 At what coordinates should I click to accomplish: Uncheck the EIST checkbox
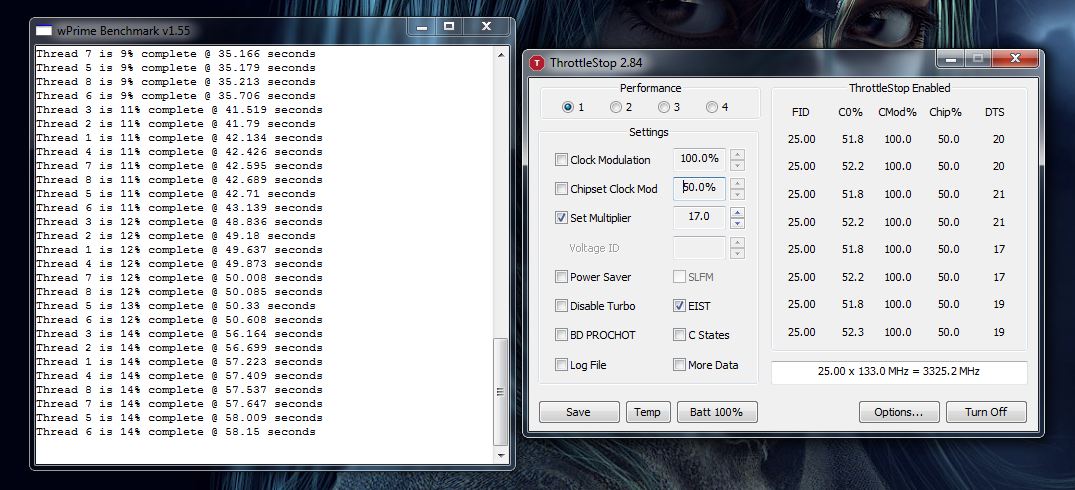click(x=679, y=306)
